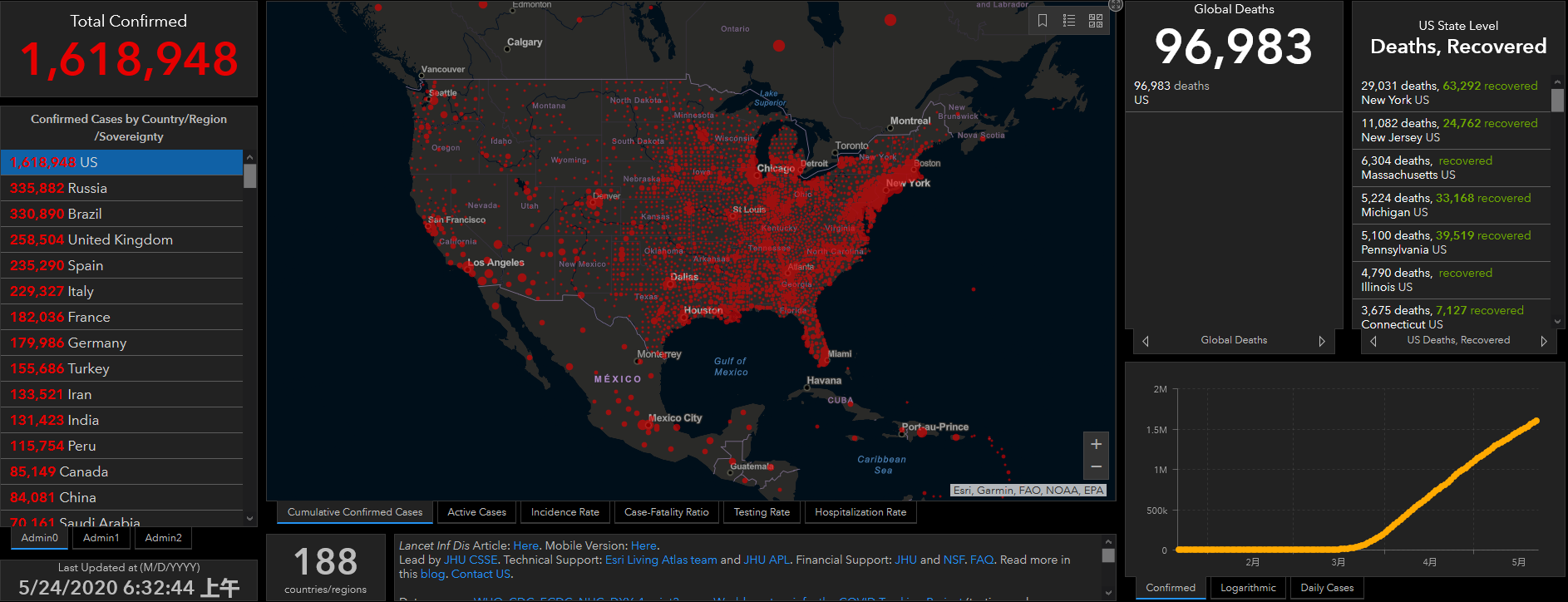Open the Incidence Rate map tab
Screen dimensions: 1568x602
click(x=565, y=512)
